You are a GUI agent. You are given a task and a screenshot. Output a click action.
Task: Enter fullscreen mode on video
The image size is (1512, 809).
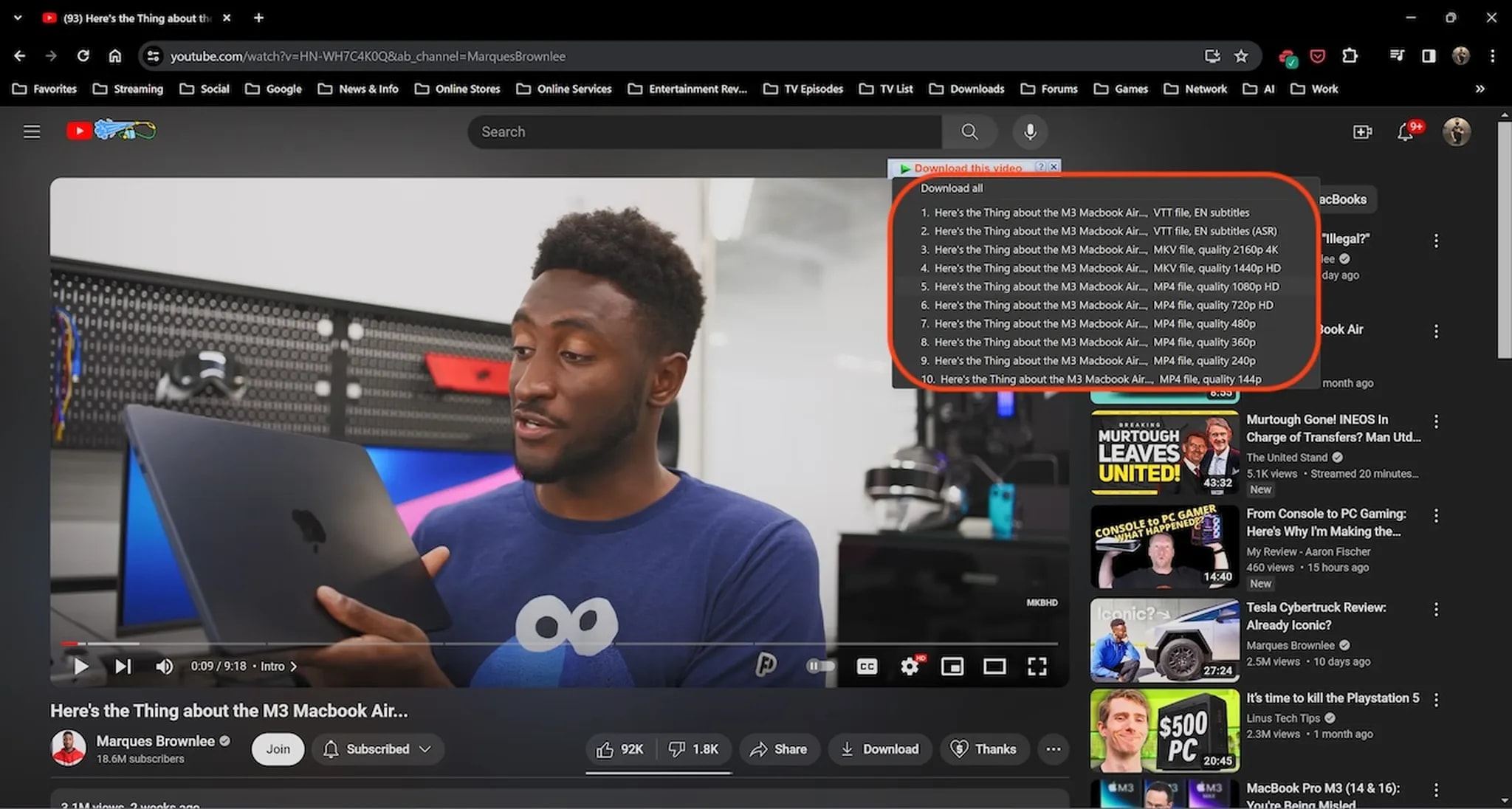click(1037, 667)
